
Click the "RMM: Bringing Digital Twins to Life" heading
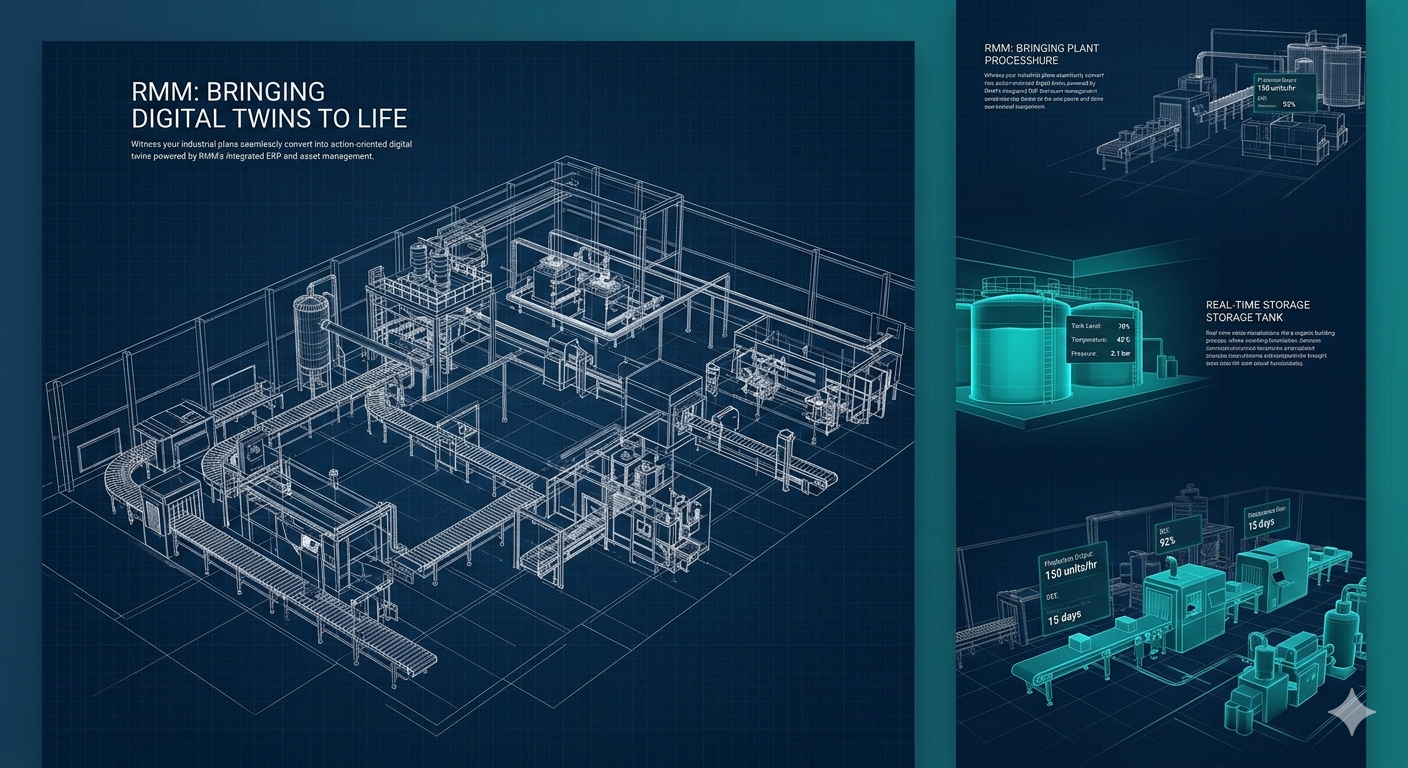(269, 104)
